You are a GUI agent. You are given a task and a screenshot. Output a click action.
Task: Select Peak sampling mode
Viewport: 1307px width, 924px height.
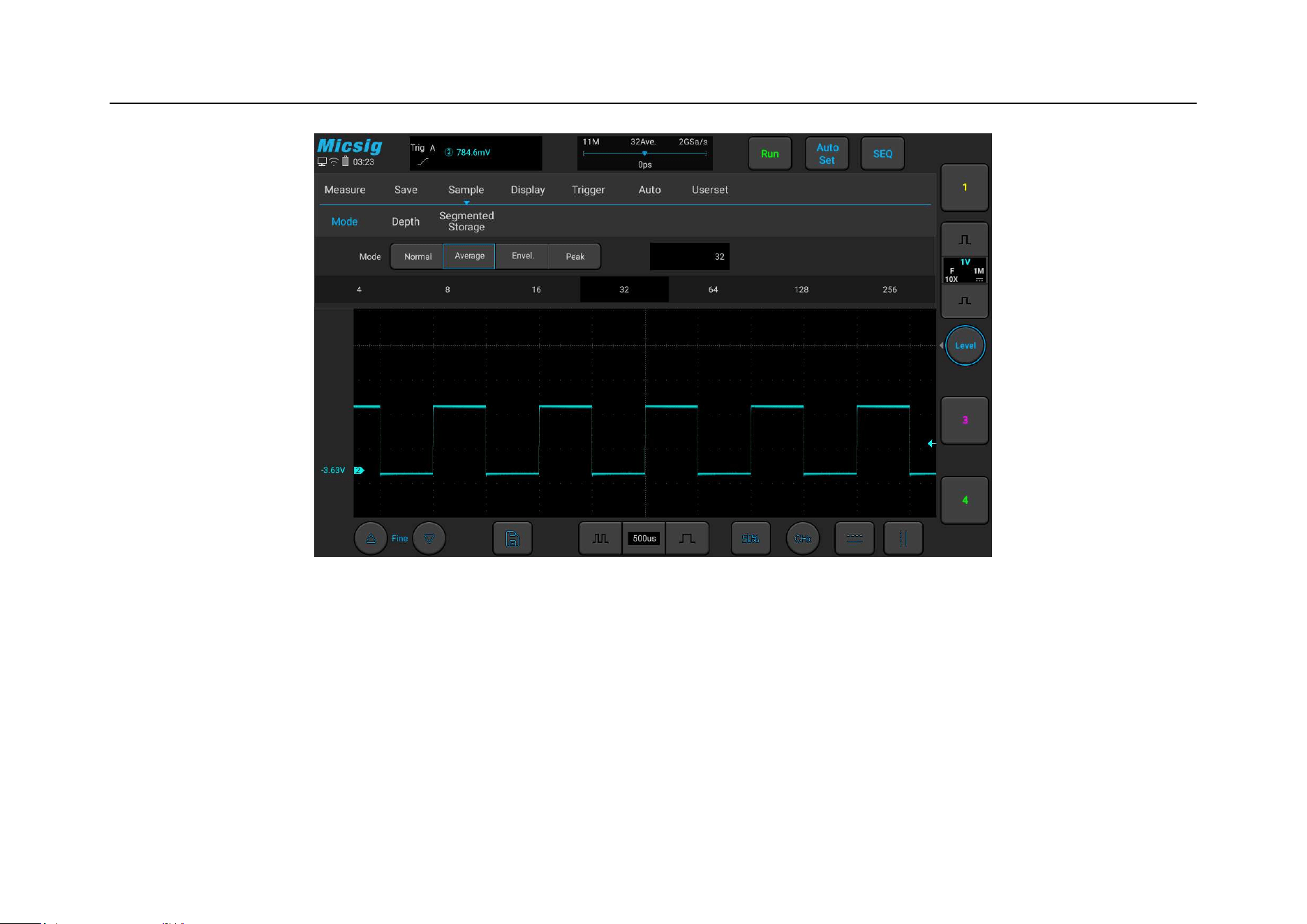click(x=575, y=257)
